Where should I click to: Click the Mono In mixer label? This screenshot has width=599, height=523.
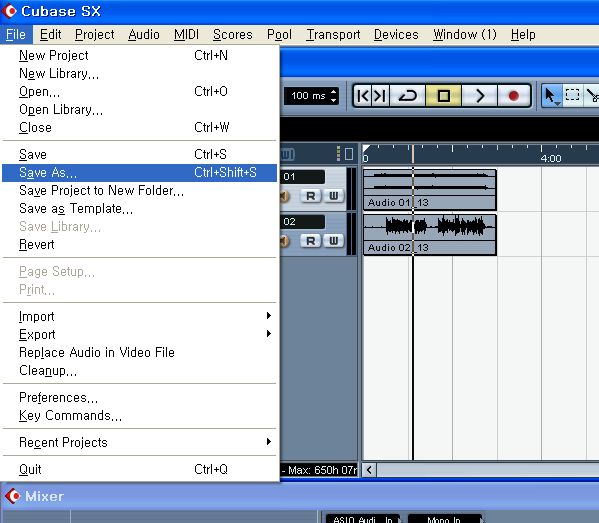click(444, 519)
